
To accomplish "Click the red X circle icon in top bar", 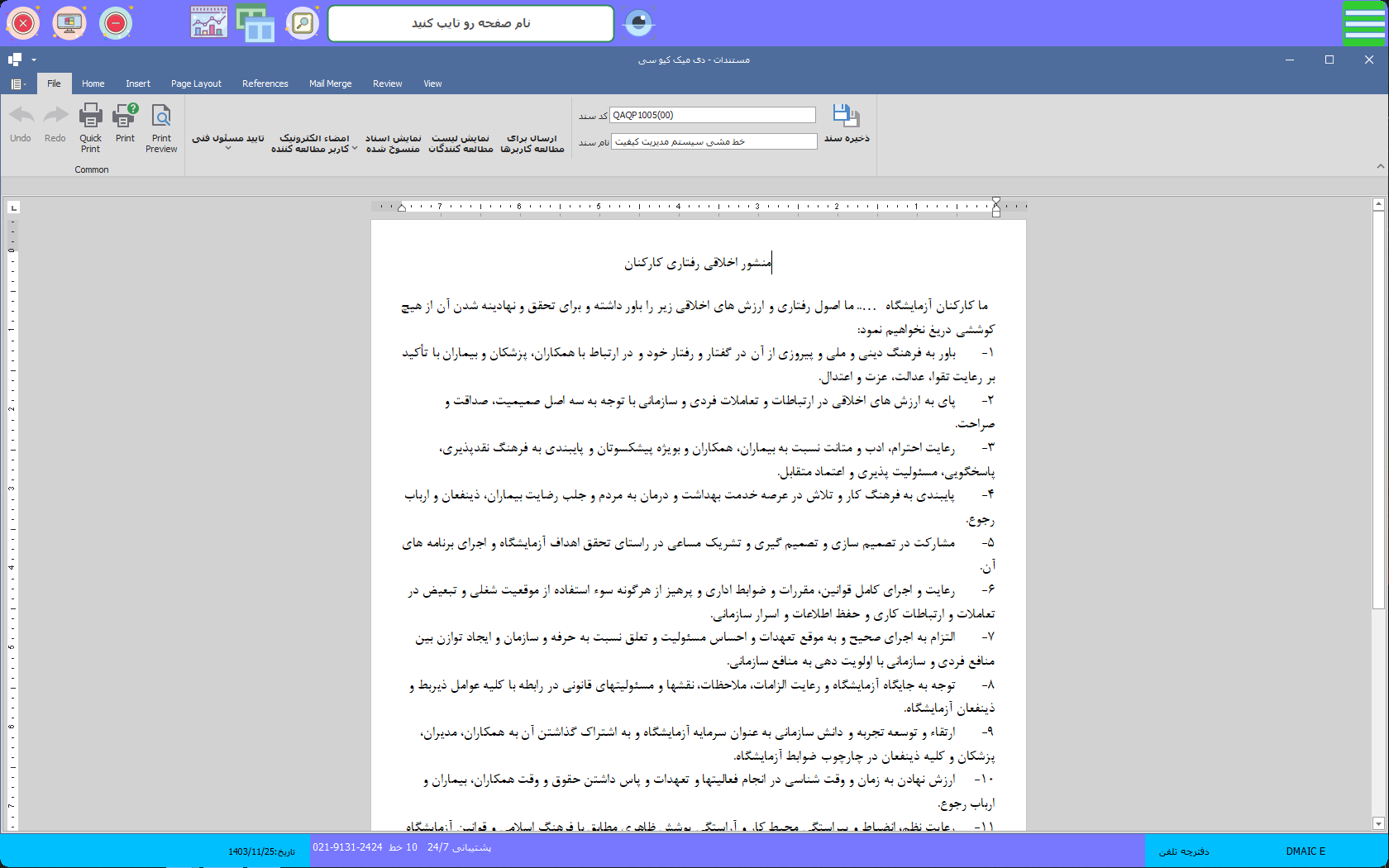I will (23, 23).
